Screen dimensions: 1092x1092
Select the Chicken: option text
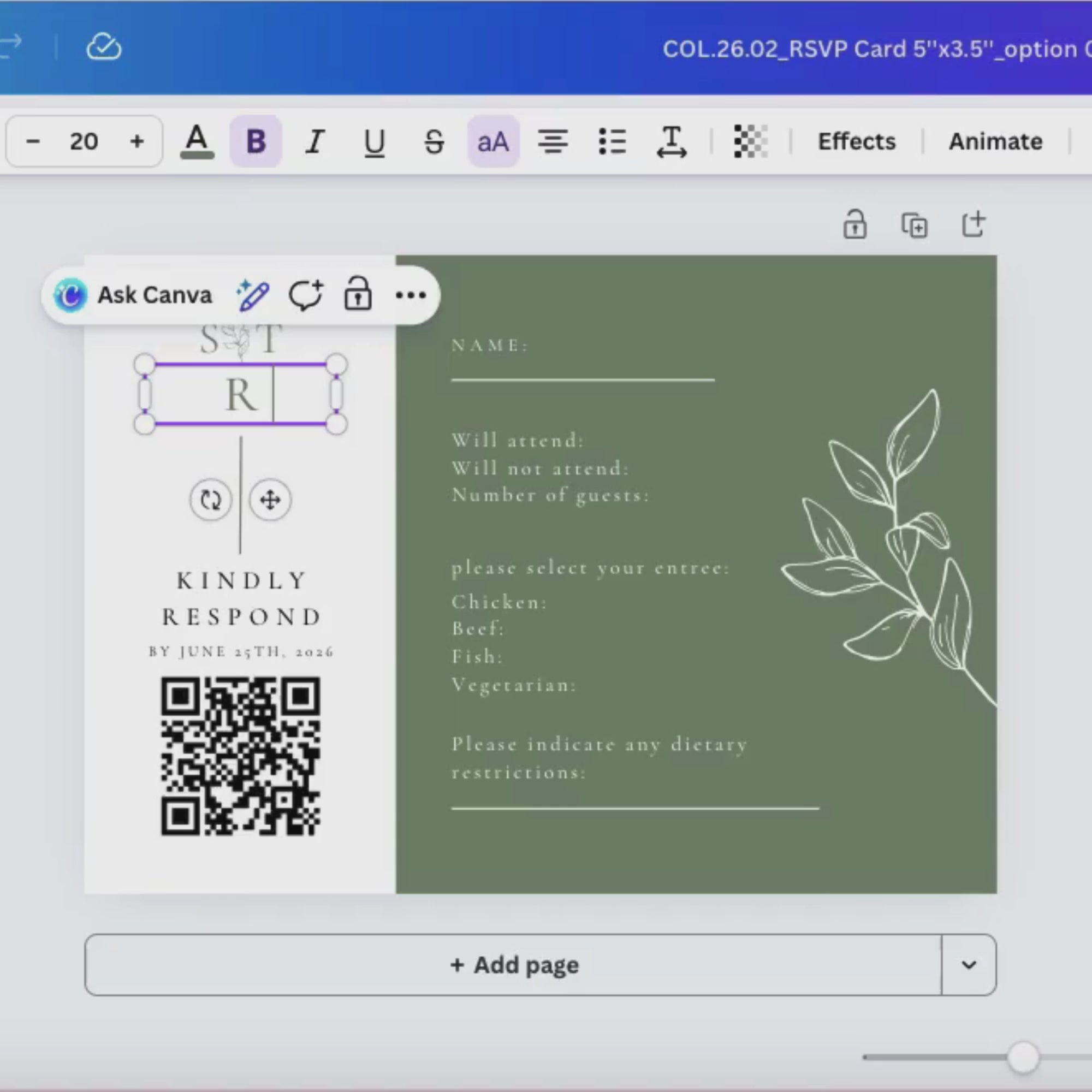499,602
